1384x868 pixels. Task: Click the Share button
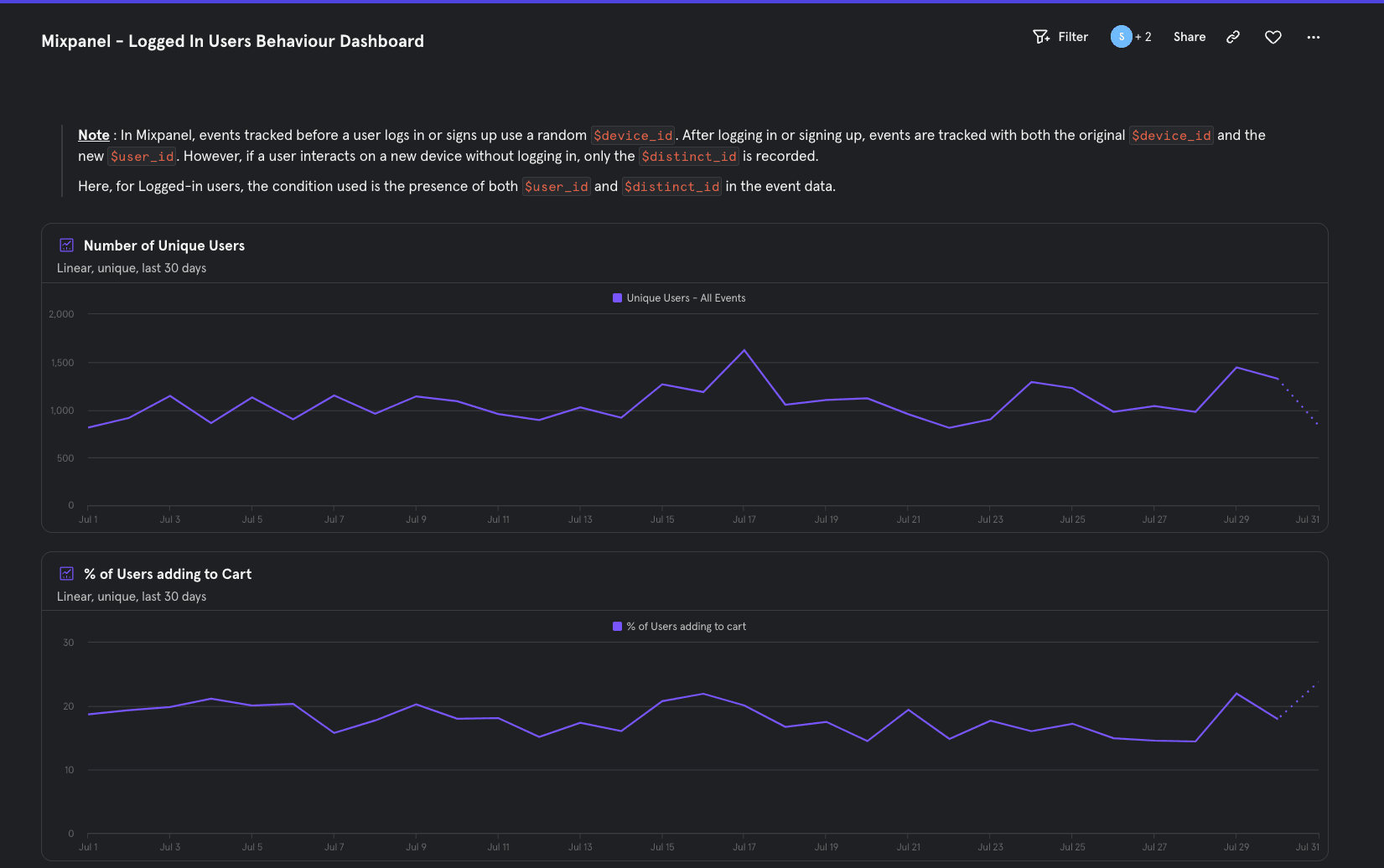tap(1189, 36)
